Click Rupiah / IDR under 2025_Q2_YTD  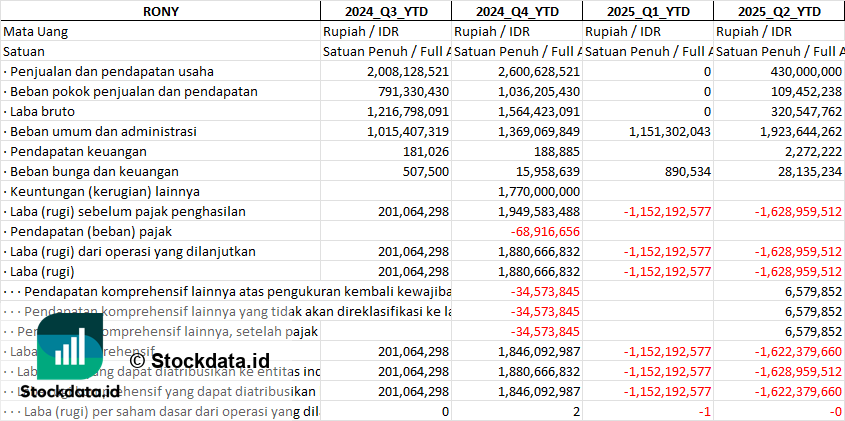coord(754,32)
